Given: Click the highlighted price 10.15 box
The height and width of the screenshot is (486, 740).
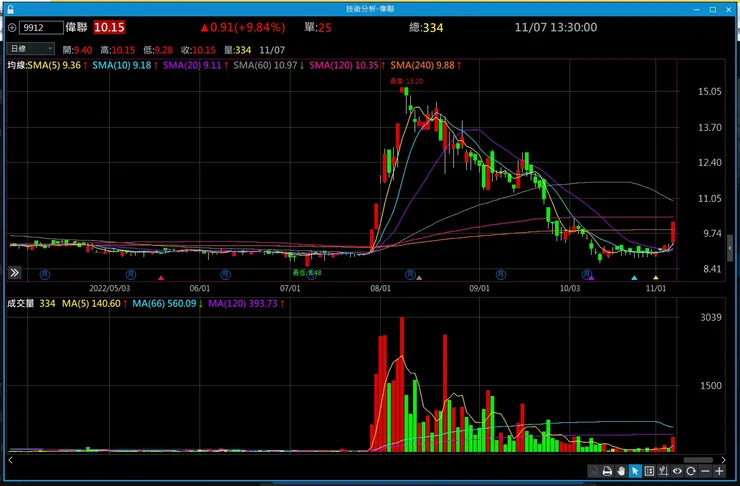Looking at the screenshot, I should (x=109, y=27).
